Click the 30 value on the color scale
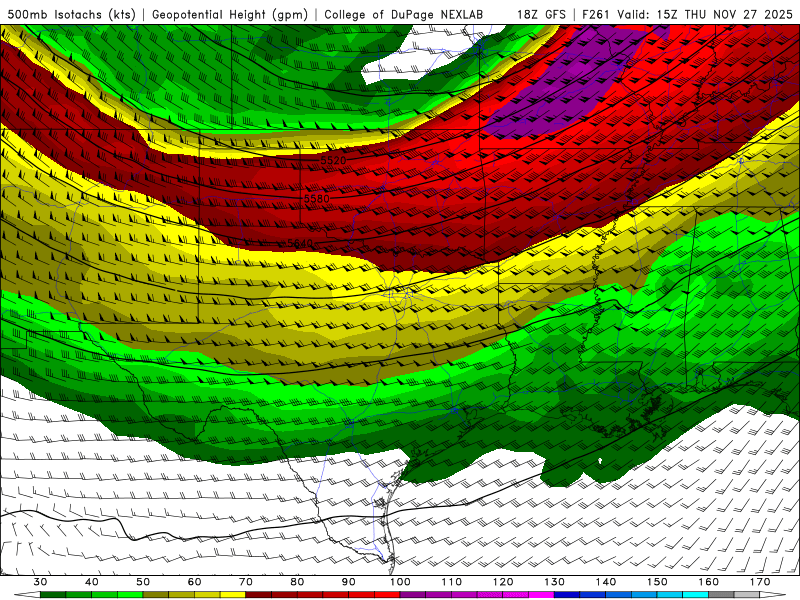800x600 pixels. [x=40, y=582]
